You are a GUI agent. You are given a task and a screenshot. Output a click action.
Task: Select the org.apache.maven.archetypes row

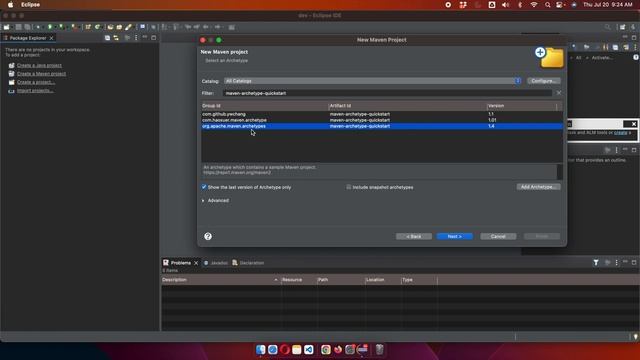coord(382,126)
